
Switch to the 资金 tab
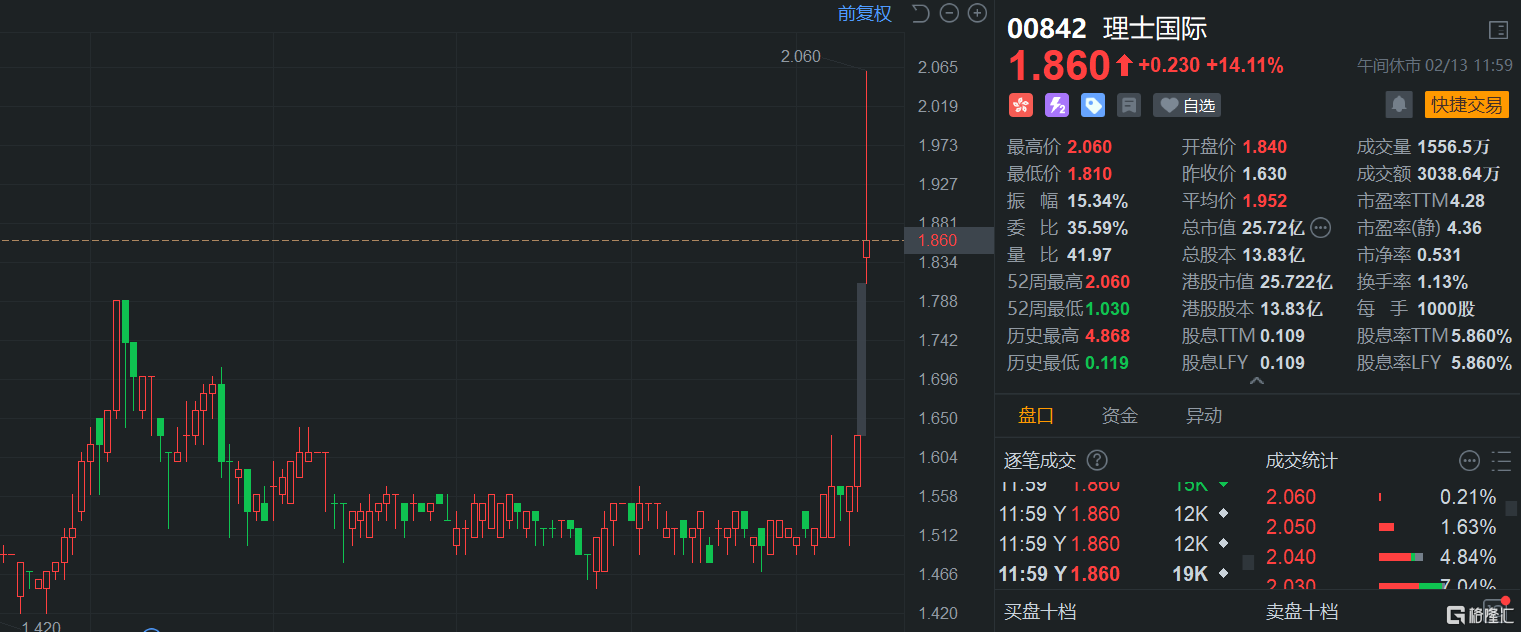(x=1120, y=416)
